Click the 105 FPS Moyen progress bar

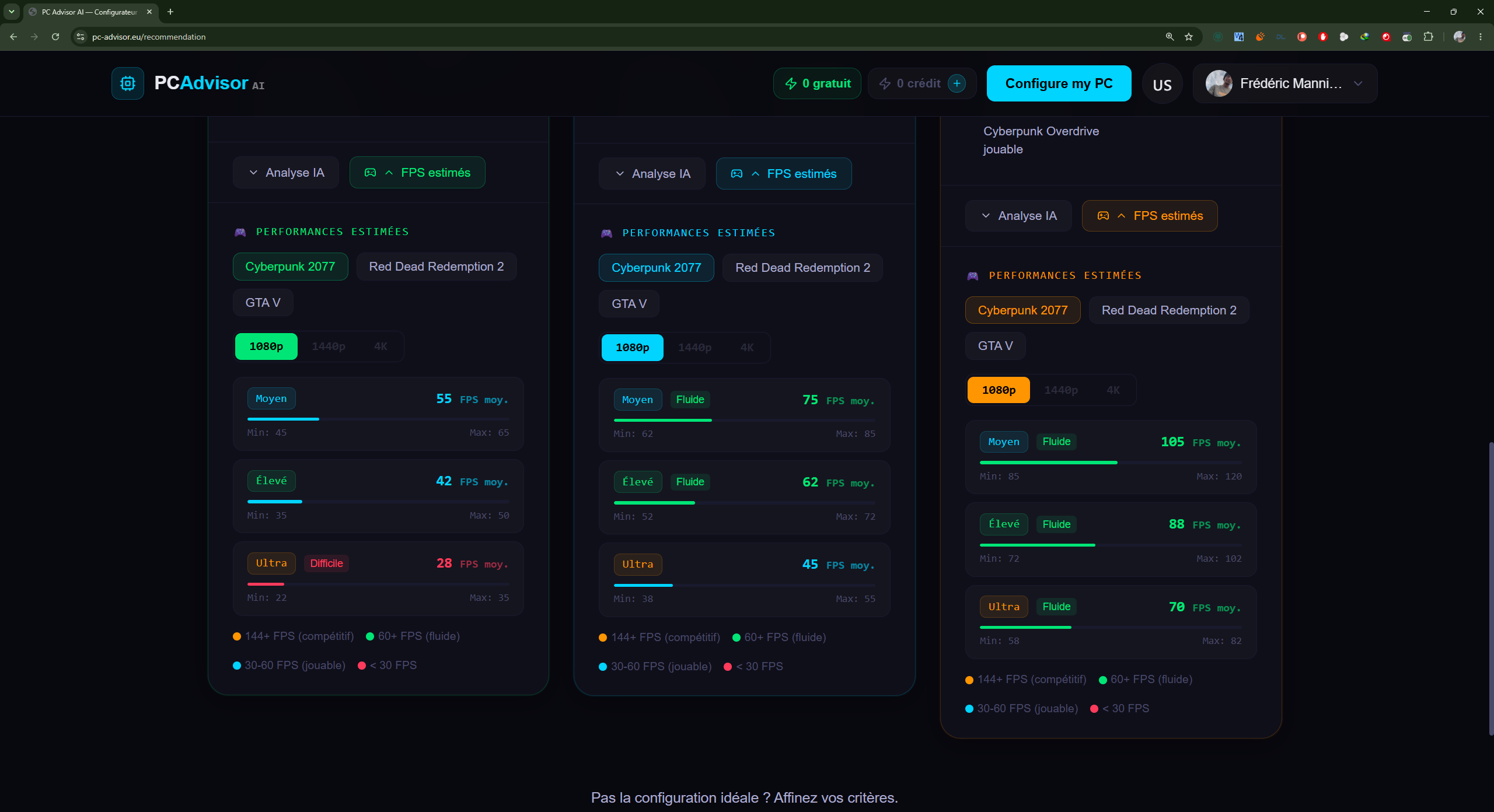(1111, 463)
